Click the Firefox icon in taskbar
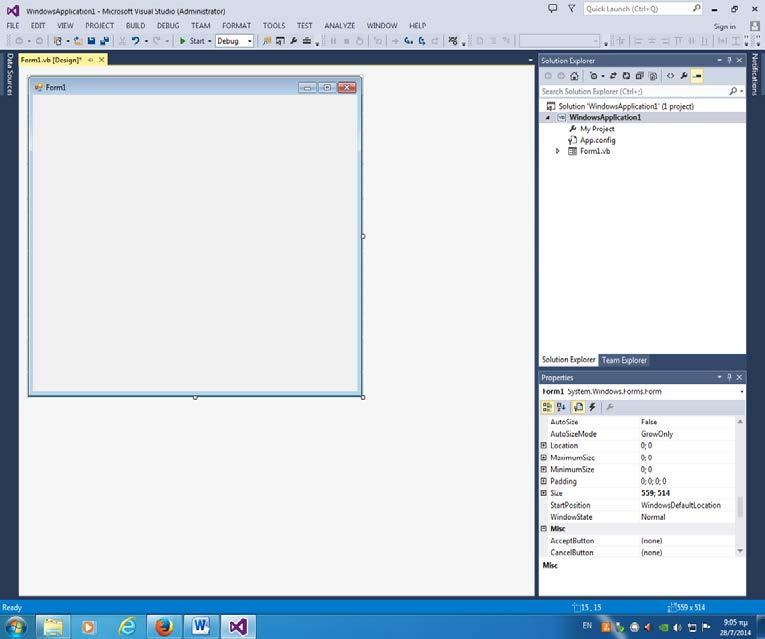The width and height of the screenshot is (765, 639). [164, 626]
